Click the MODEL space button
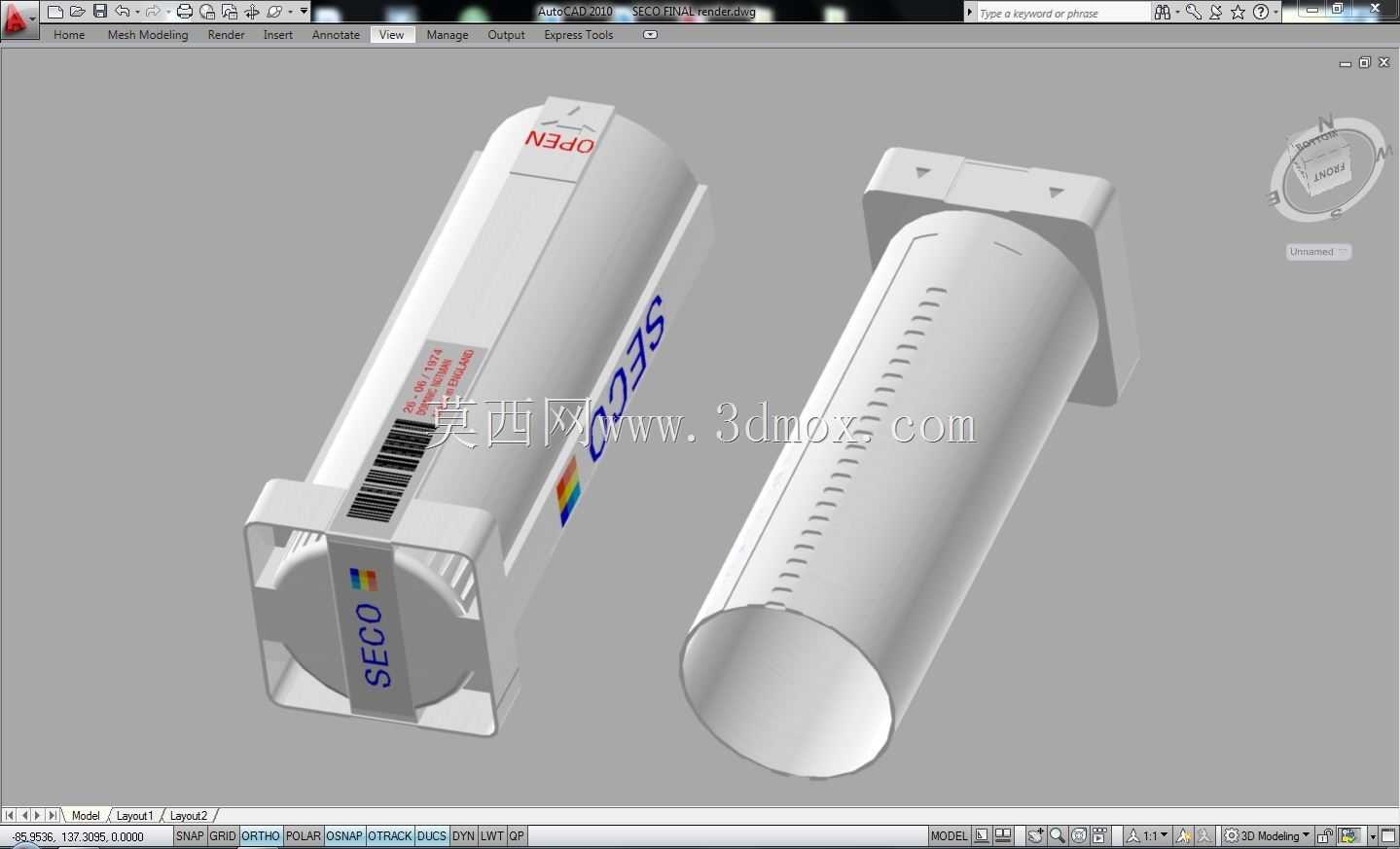Screen dimensions: 1400x849 [x=949, y=836]
